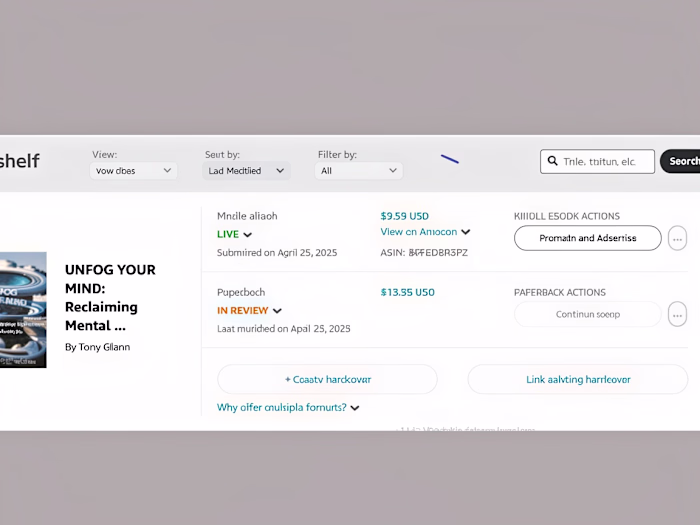Open the Why offer multiple formats link
Screen dimensions: 700x525
(x=281, y=407)
